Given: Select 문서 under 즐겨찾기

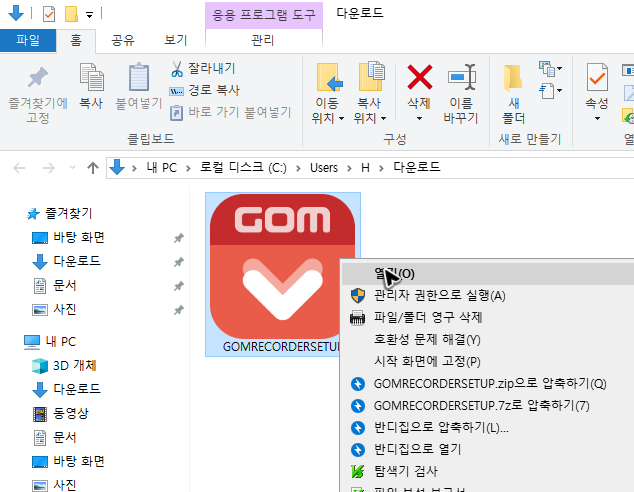Looking at the screenshot, I should coord(65,285).
